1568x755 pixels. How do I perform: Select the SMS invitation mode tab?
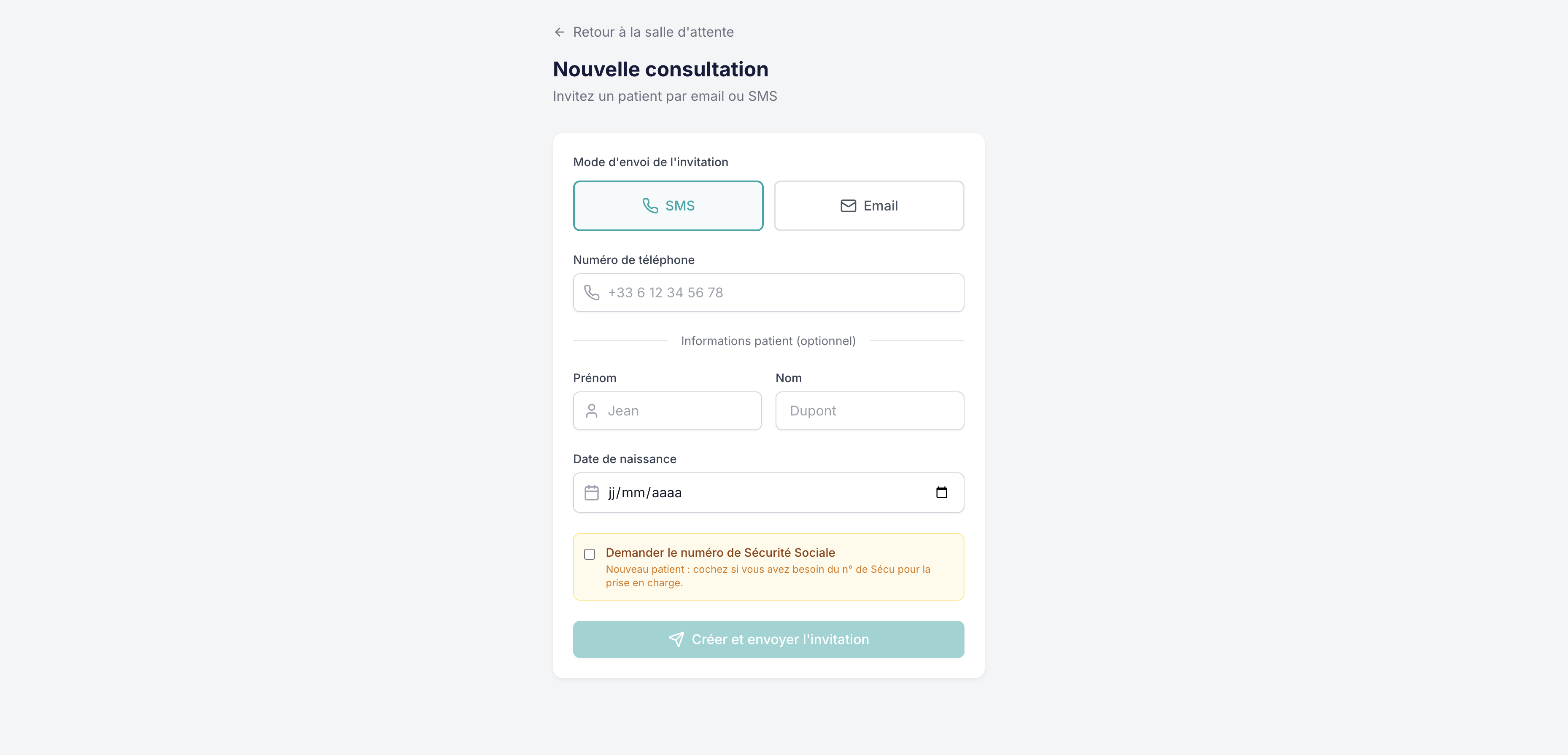668,206
